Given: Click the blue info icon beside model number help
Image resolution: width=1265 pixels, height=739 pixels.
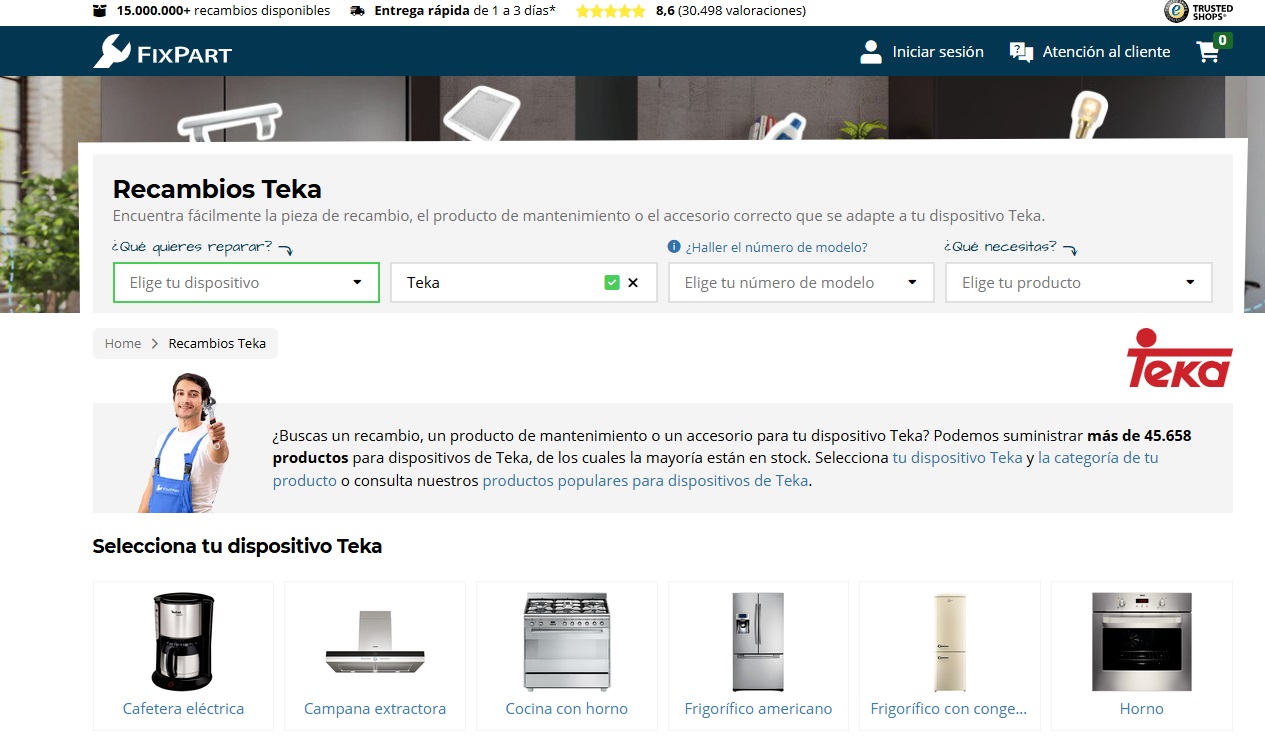Looking at the screenshot, I should click(674, 247).
